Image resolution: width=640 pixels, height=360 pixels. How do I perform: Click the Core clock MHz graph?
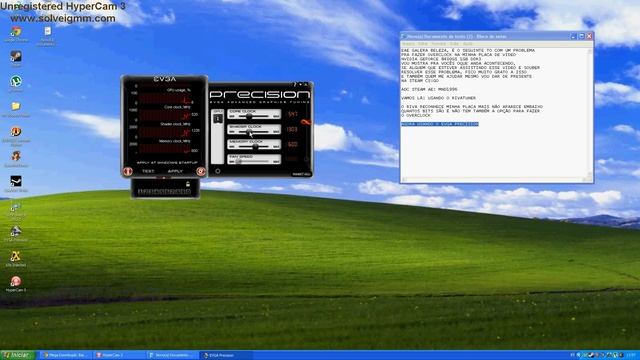point(164,116)
